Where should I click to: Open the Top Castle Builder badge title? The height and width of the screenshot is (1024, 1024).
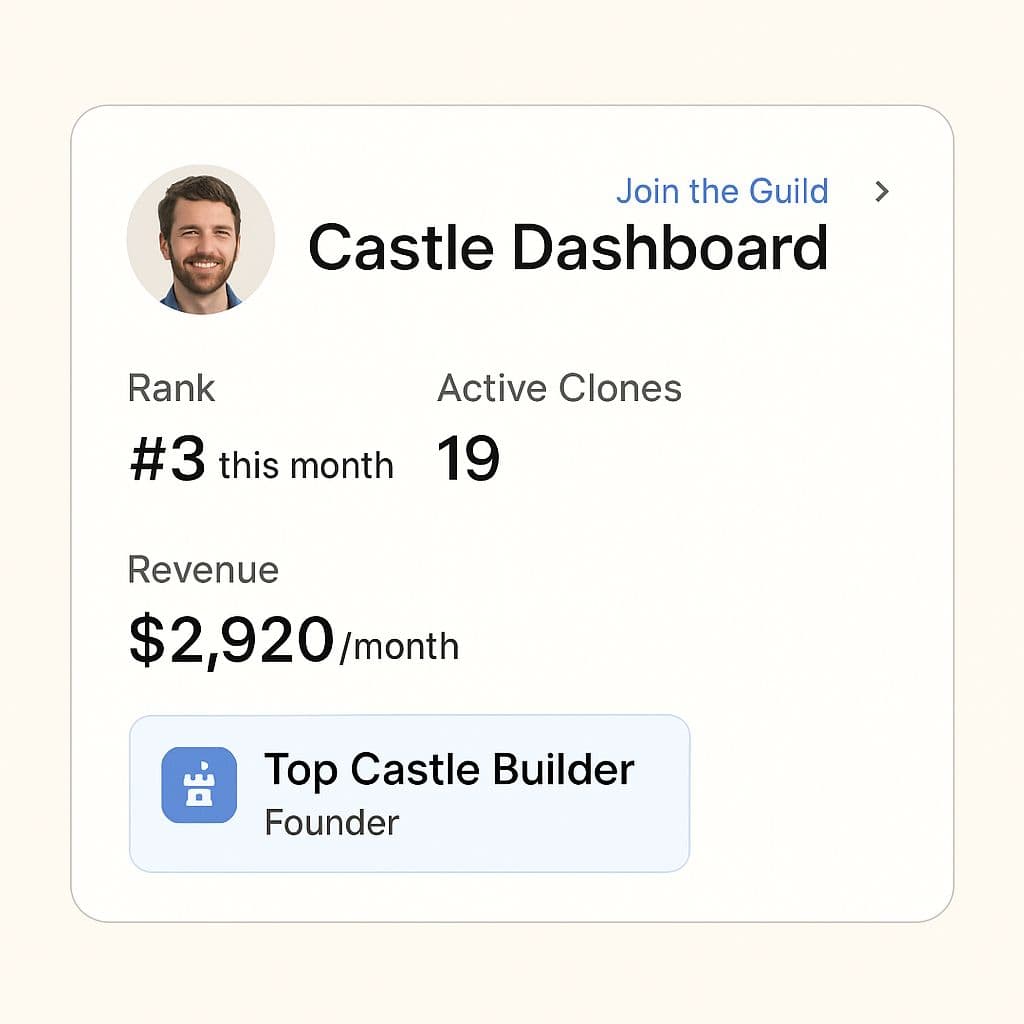click(449, 769)
